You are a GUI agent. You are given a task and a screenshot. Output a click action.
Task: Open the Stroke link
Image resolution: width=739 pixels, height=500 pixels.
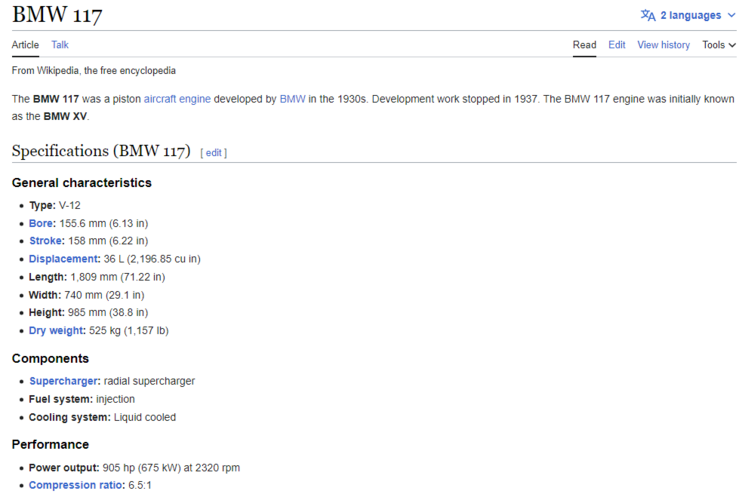click(45, 241)
